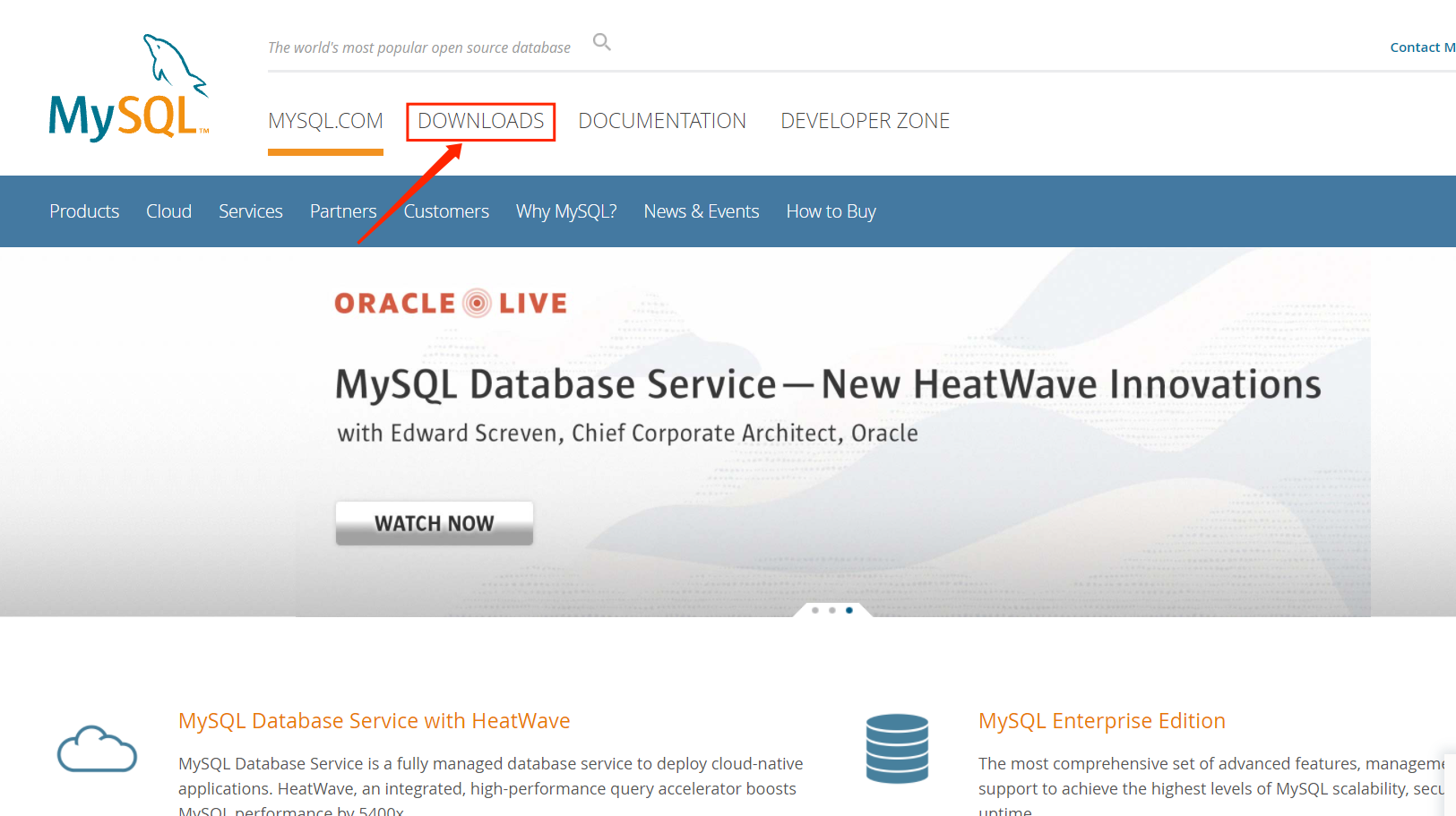The image size is (1456, 816).
Task: Select the first carousel dot
Action: (x=815, y=610)
